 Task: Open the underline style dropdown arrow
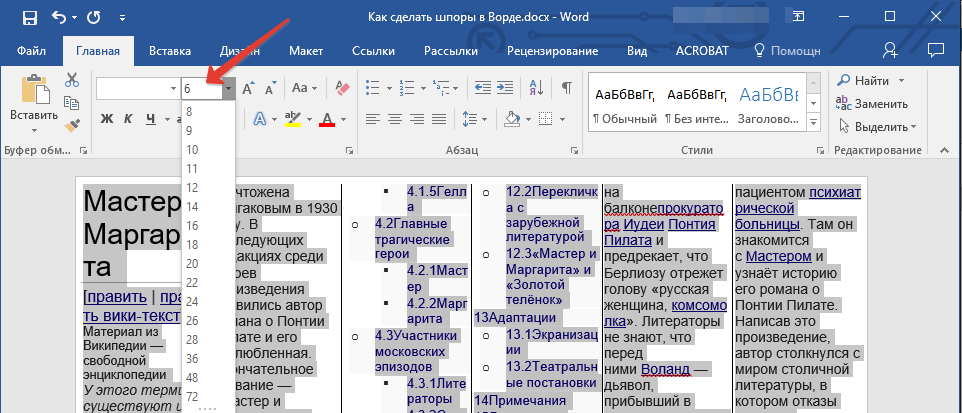pos(166,119)
